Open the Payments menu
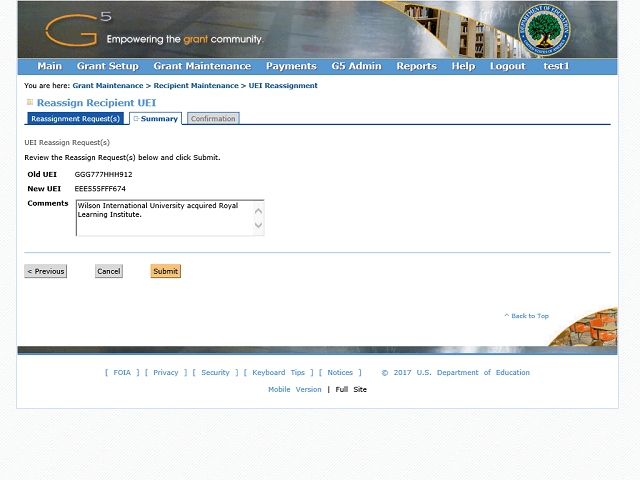The height and width of the screenshot is (480, 640). pyautogui.click(x=291, y=66)
